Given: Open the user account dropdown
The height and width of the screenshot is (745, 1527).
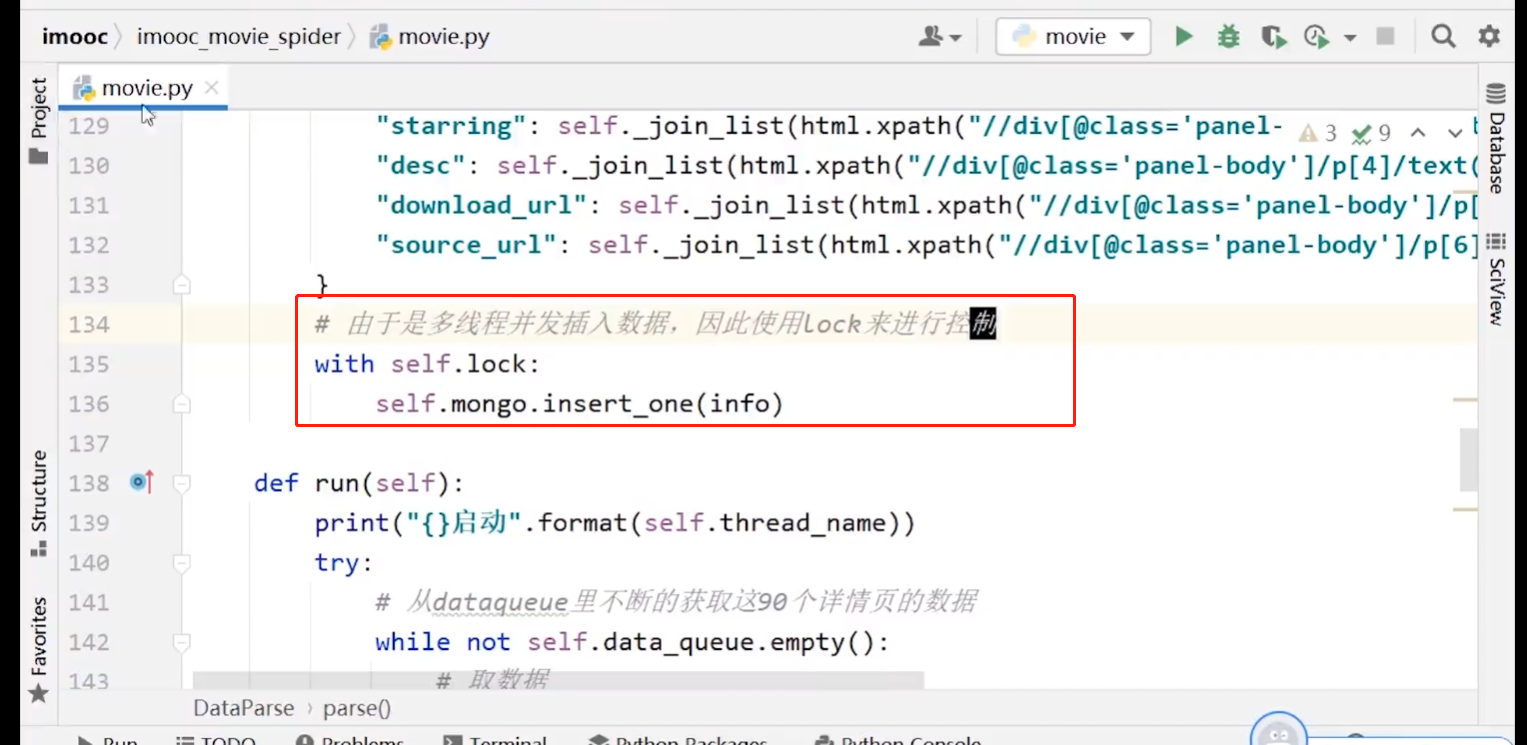Looking at the screenshot, I should point(939,37).
